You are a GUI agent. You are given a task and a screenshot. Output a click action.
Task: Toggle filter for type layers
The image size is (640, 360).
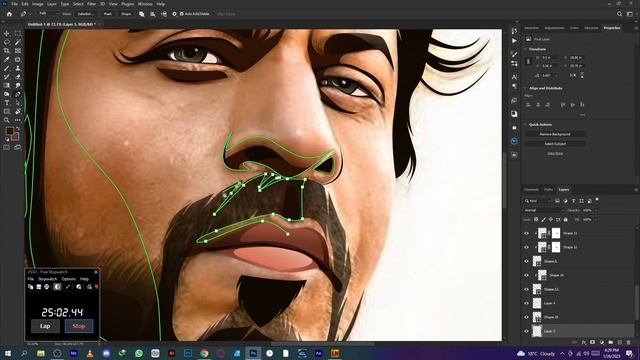click(573, 201)
